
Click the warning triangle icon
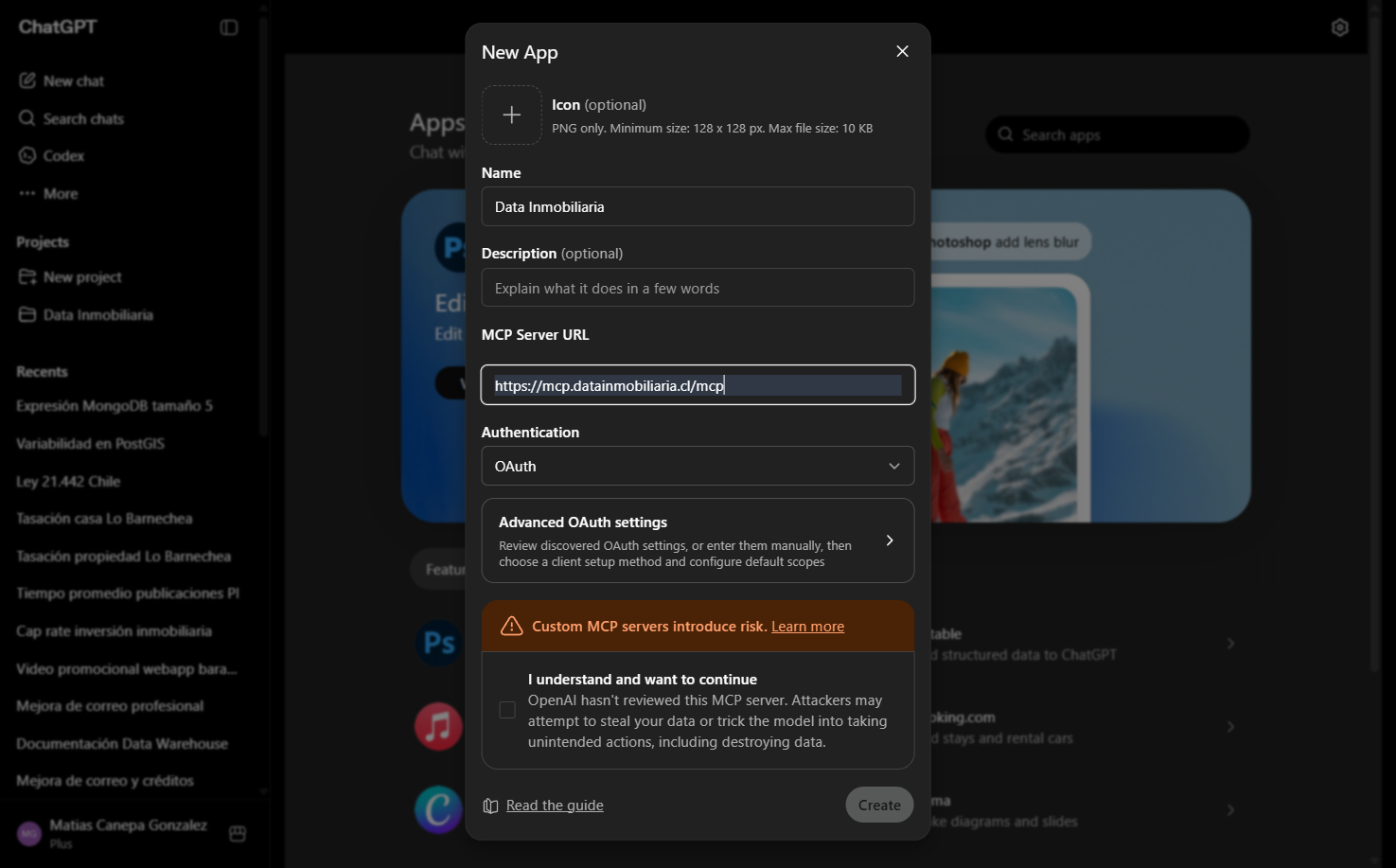(x=511, y=626)
